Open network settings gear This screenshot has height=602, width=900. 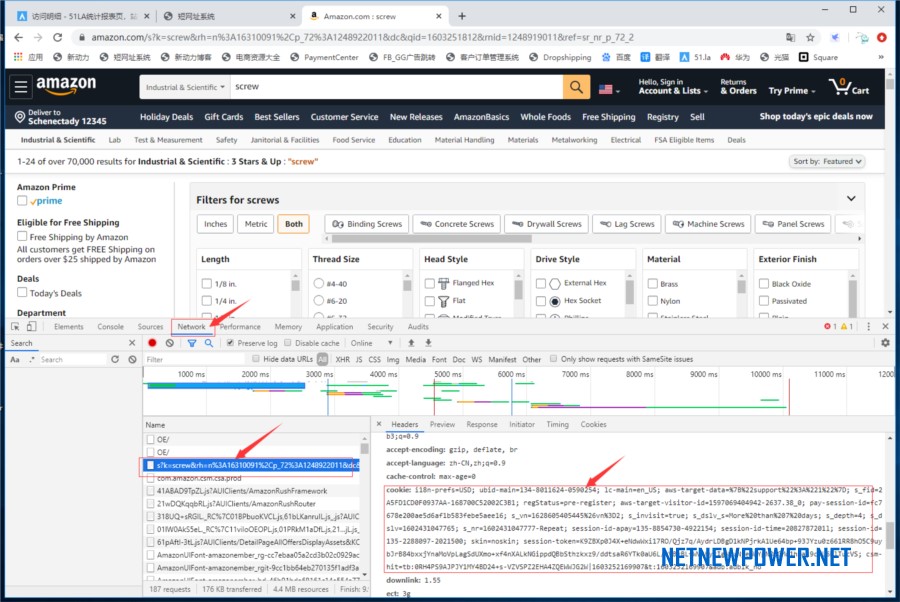click(x=886, y=343)
